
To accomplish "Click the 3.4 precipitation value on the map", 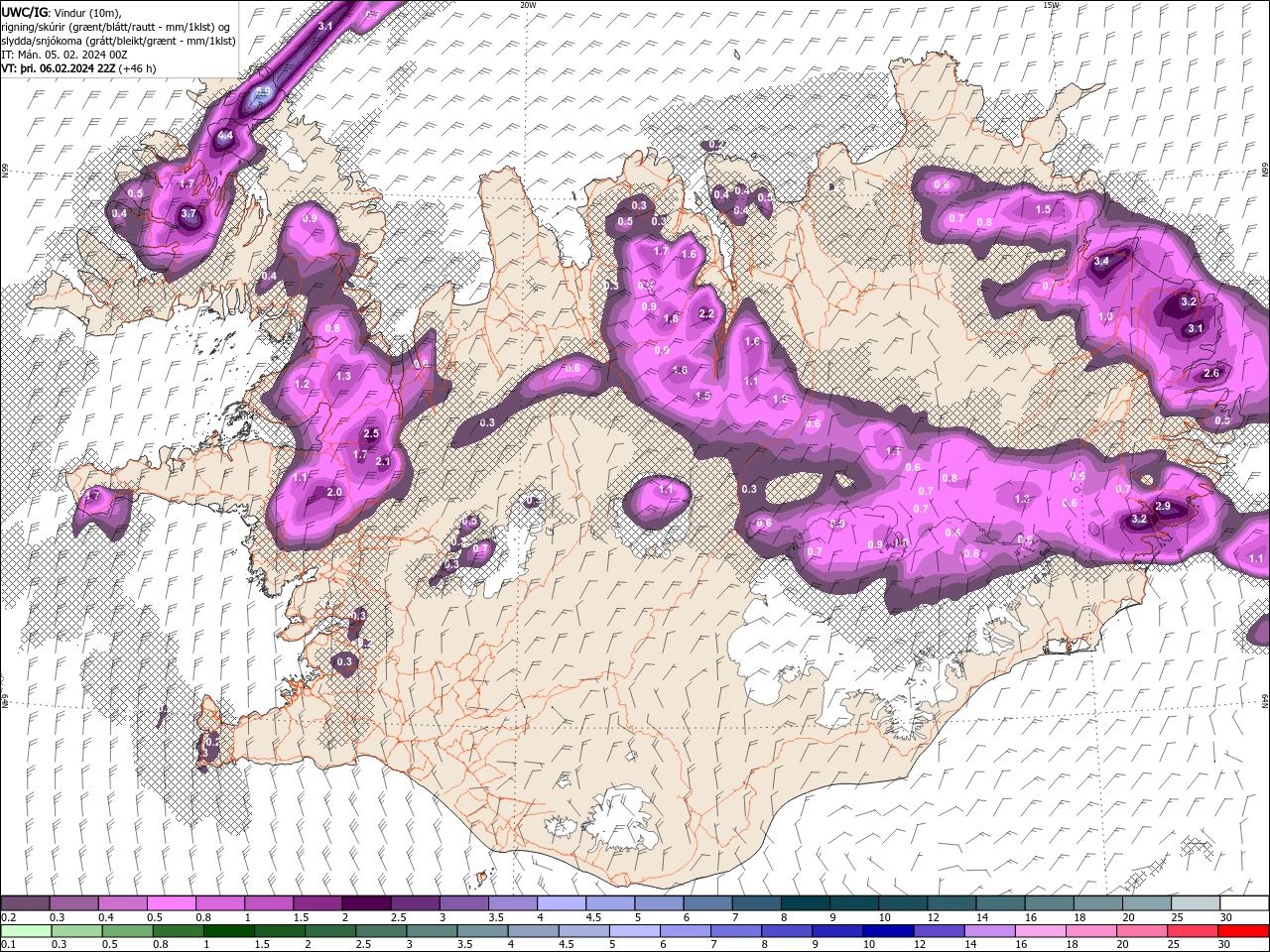I will coord(1101,262).
